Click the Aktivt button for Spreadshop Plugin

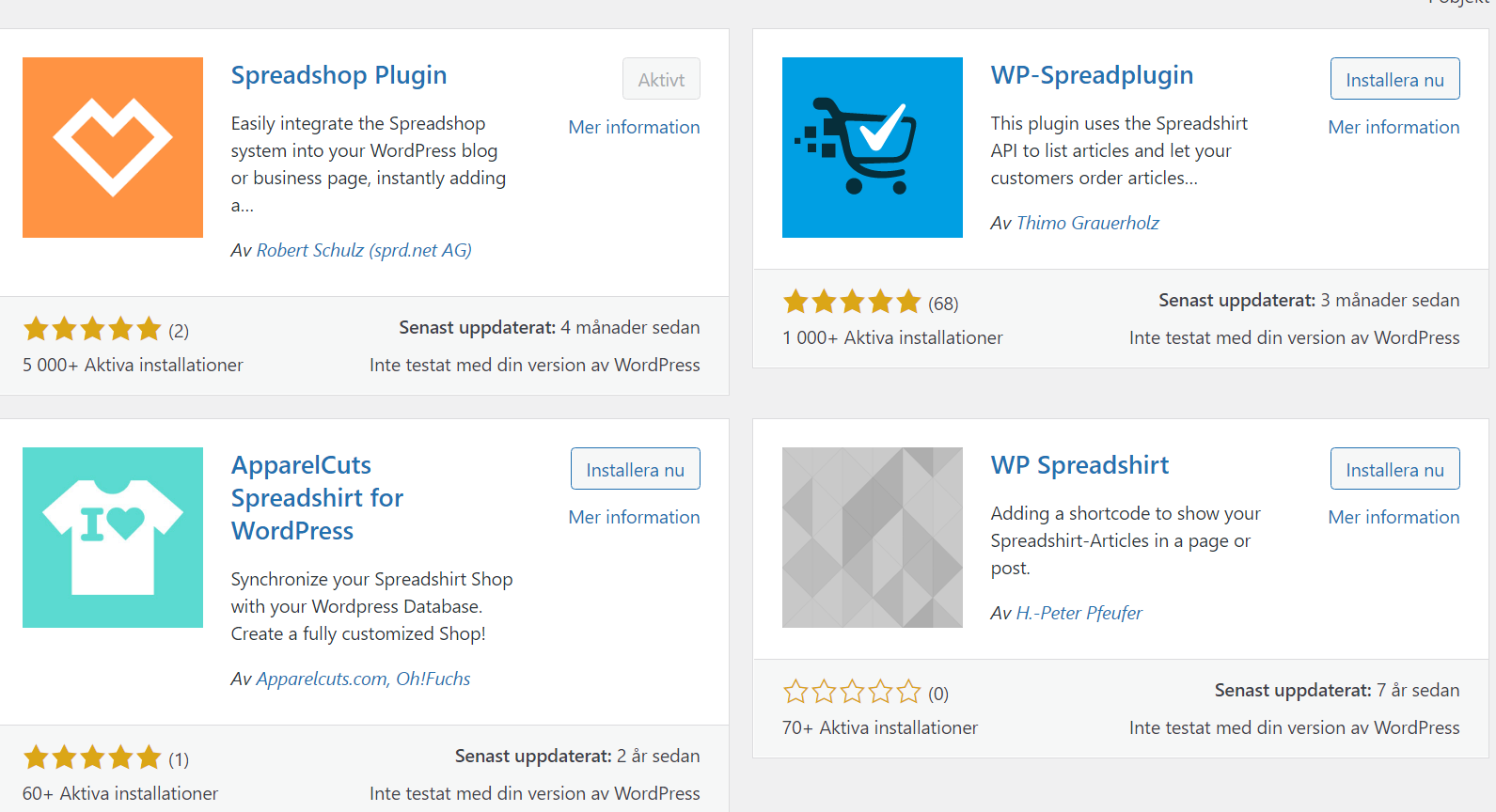[x=661, y=79]
